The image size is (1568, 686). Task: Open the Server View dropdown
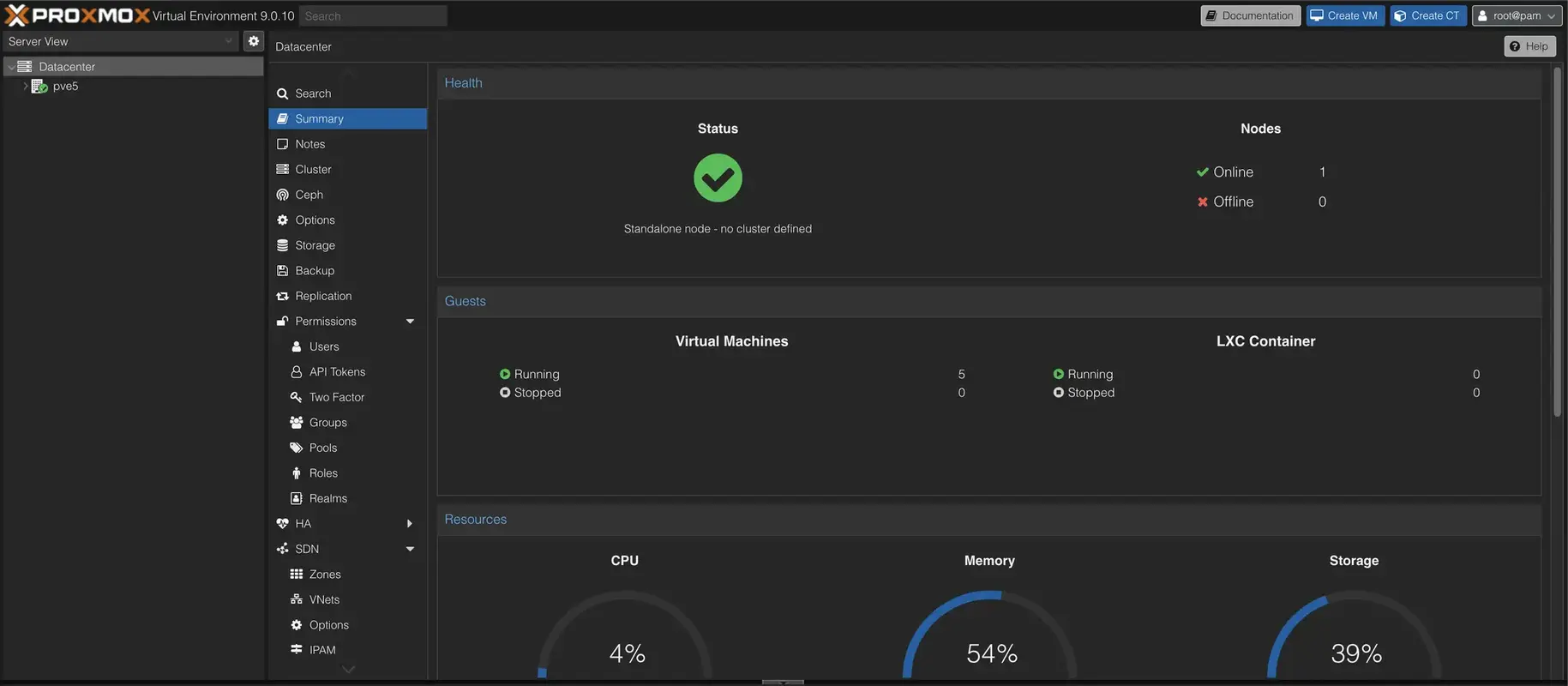pos(120,41)
